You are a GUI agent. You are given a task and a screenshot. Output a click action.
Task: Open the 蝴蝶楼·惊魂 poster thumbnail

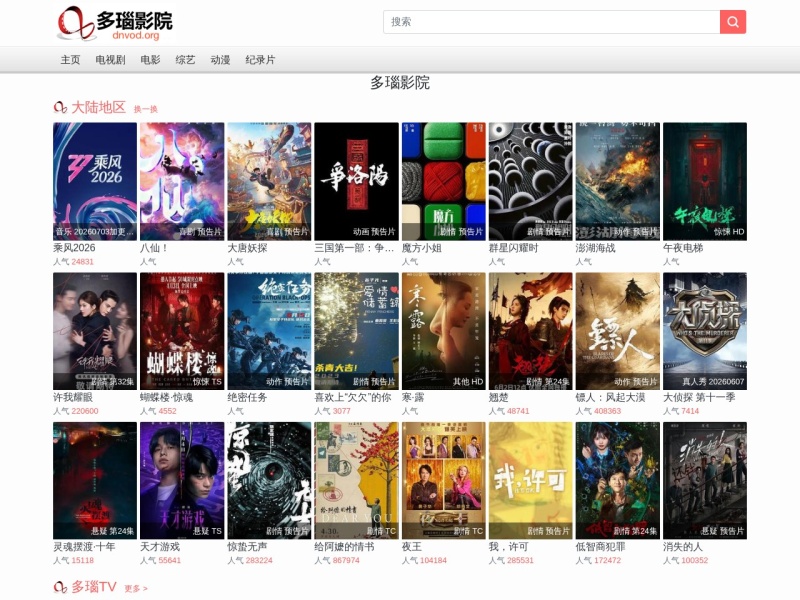click(182, 331)
